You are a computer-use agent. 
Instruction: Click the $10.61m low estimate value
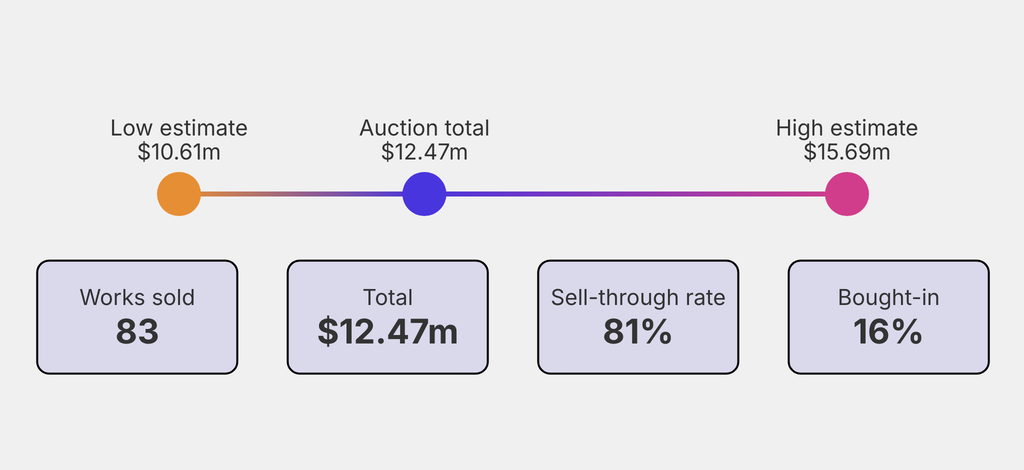[179, 152]
